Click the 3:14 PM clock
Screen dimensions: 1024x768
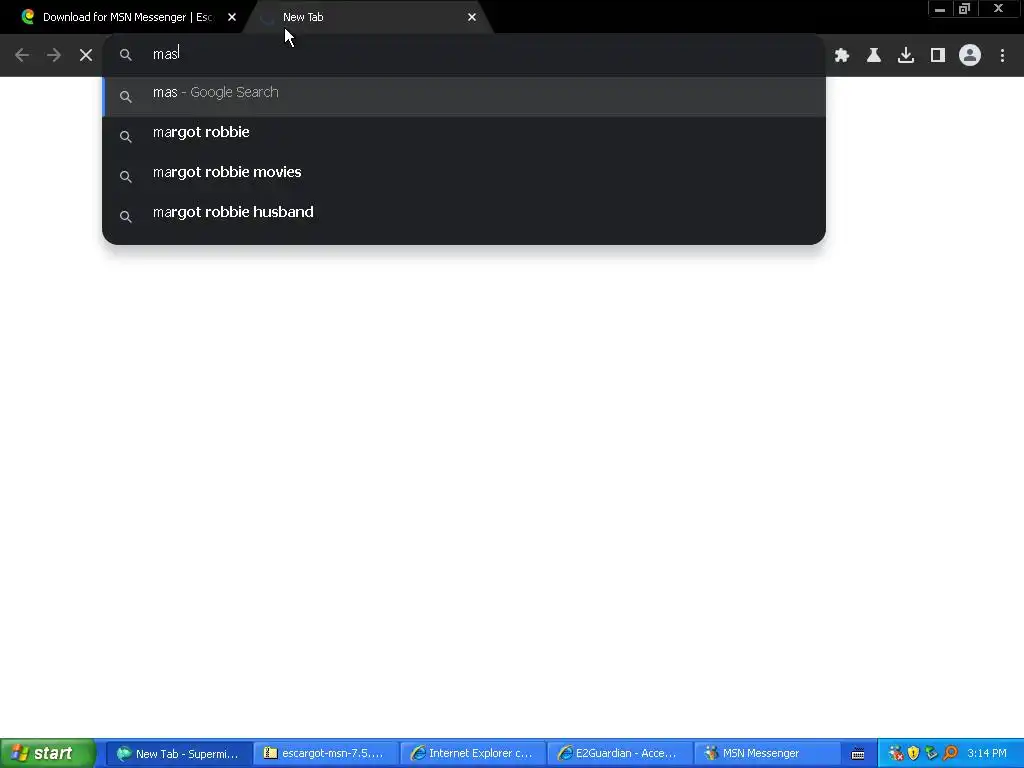[x=986, y=754]
